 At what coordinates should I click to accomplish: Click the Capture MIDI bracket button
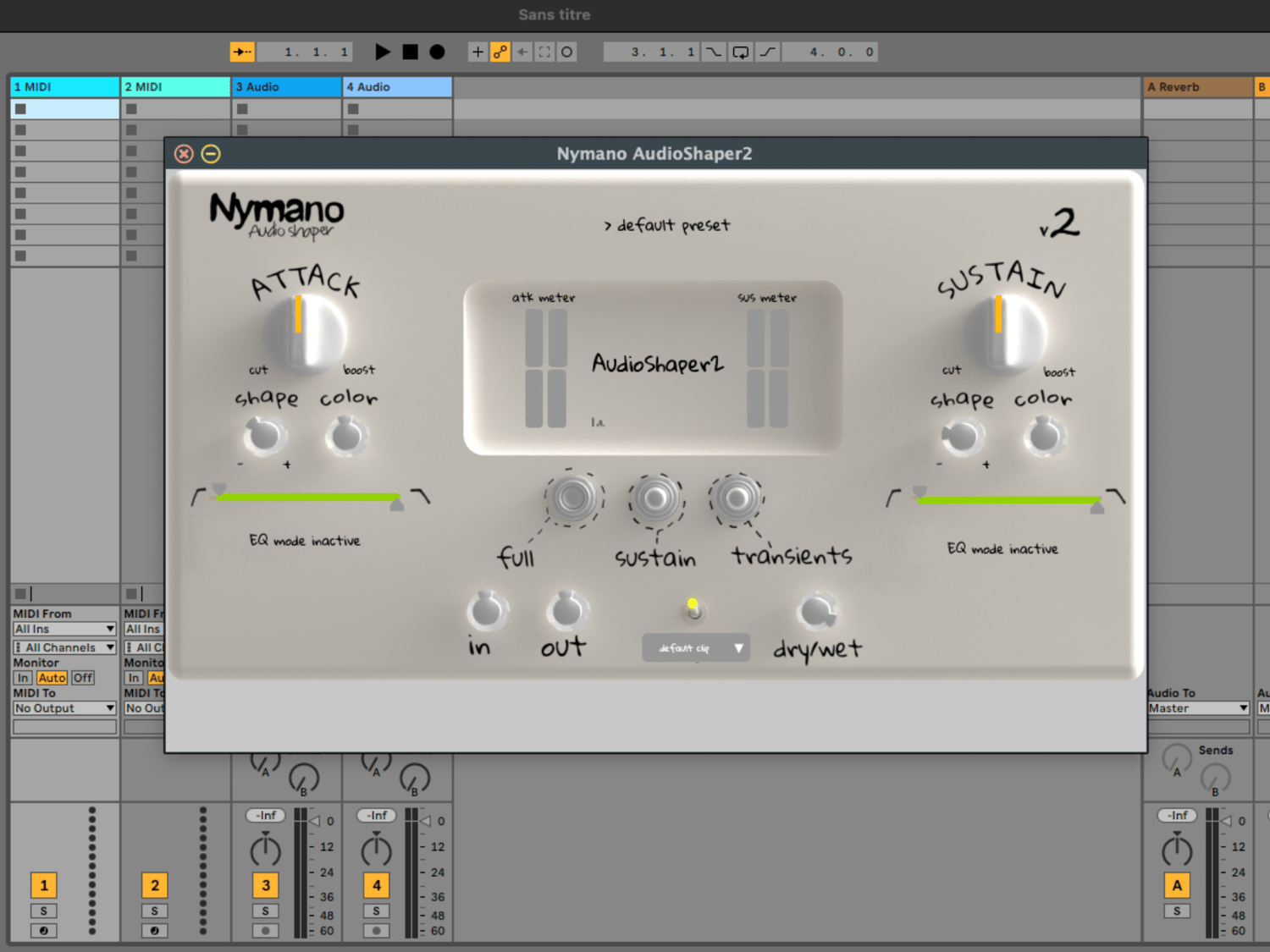coord(544,52)
